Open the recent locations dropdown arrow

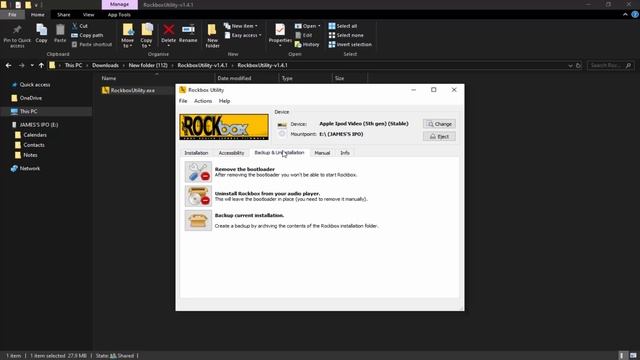coord(32,65)
